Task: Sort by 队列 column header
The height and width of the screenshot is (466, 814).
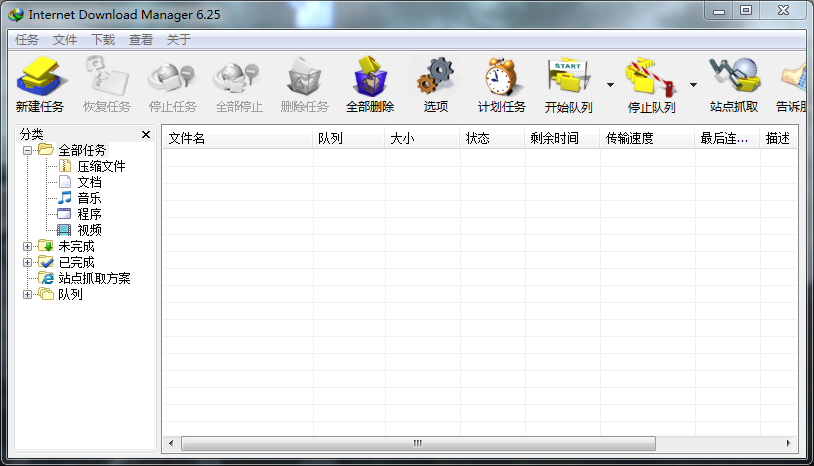Action: coord(349,138)
